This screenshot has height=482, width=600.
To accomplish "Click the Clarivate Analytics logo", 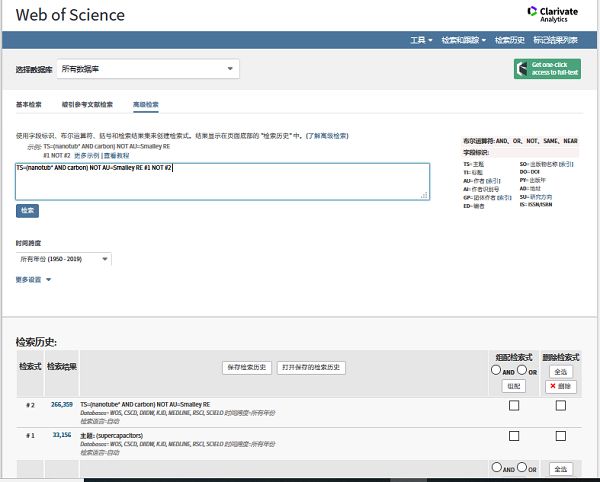I will pos(553,13).
